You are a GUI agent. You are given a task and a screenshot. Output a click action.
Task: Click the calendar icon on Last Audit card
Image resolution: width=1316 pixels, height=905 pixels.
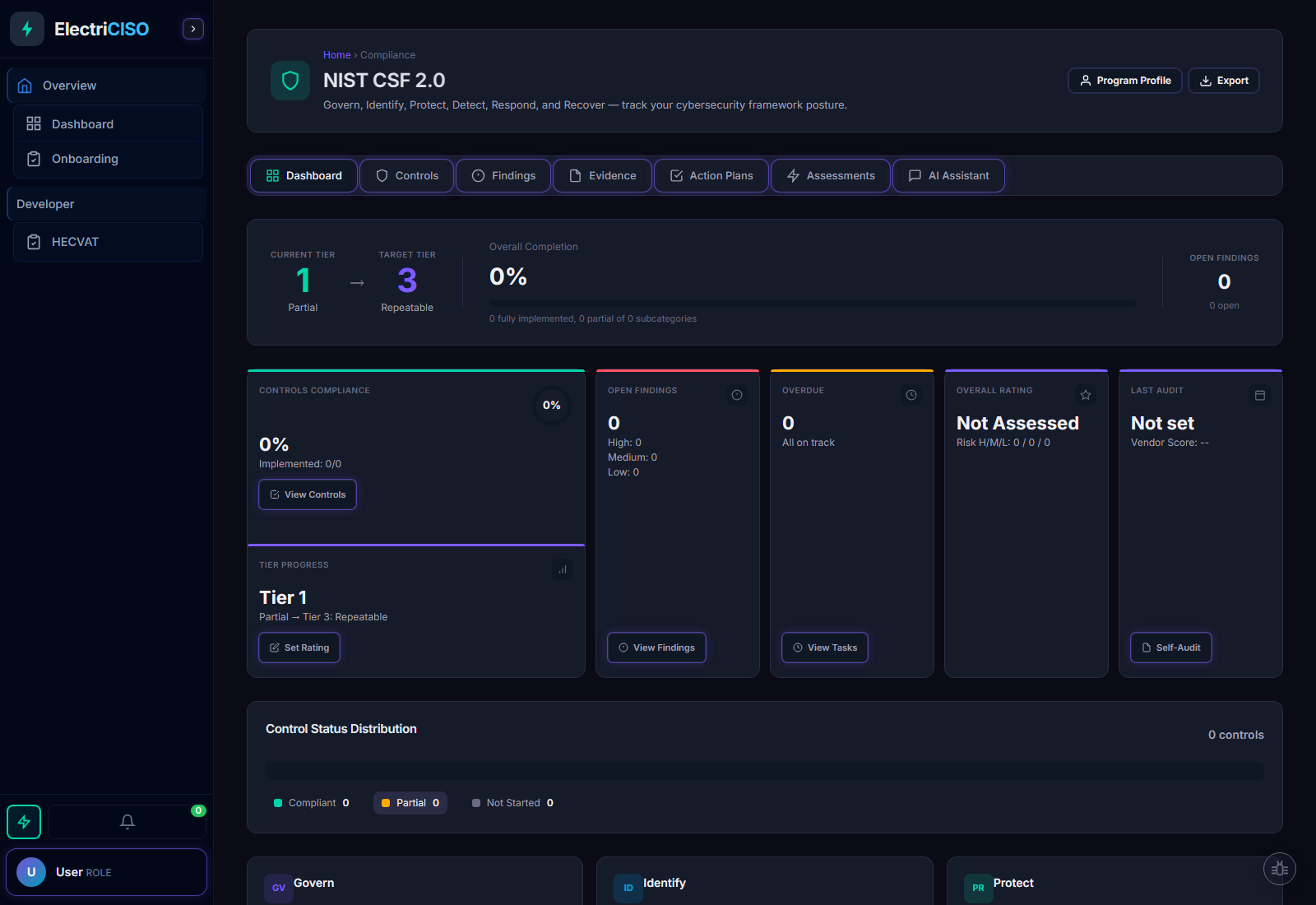point(1260,395)
